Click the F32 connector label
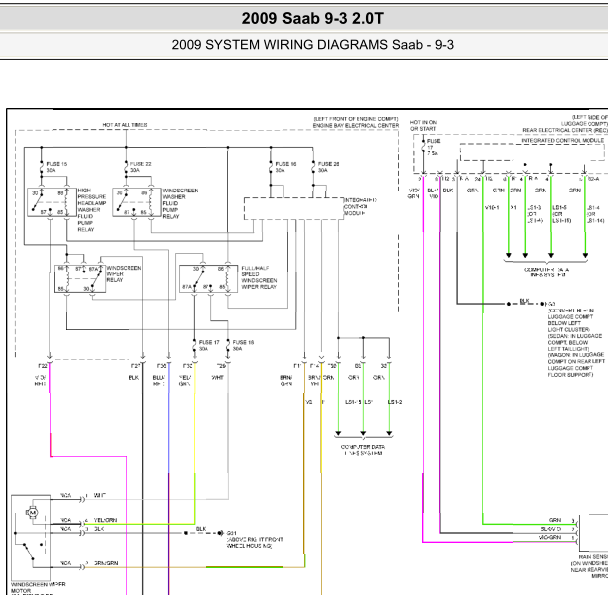This screenshot has height=595, width=608. click(187, 366)
